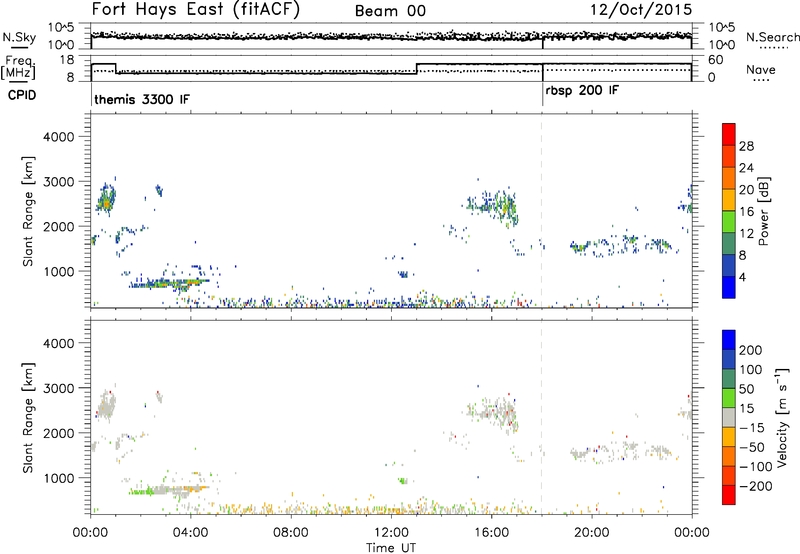Click the '-50' label on Velocity colorbar
This screenshot has width=800, height=554.
(x=752, y=447)
